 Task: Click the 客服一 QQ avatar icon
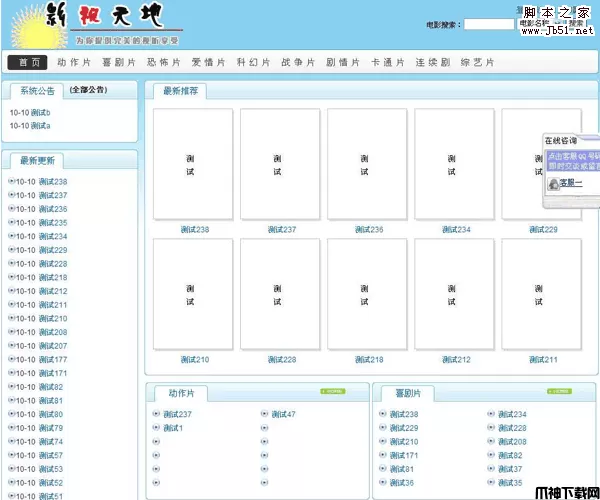tap(551, 185)
